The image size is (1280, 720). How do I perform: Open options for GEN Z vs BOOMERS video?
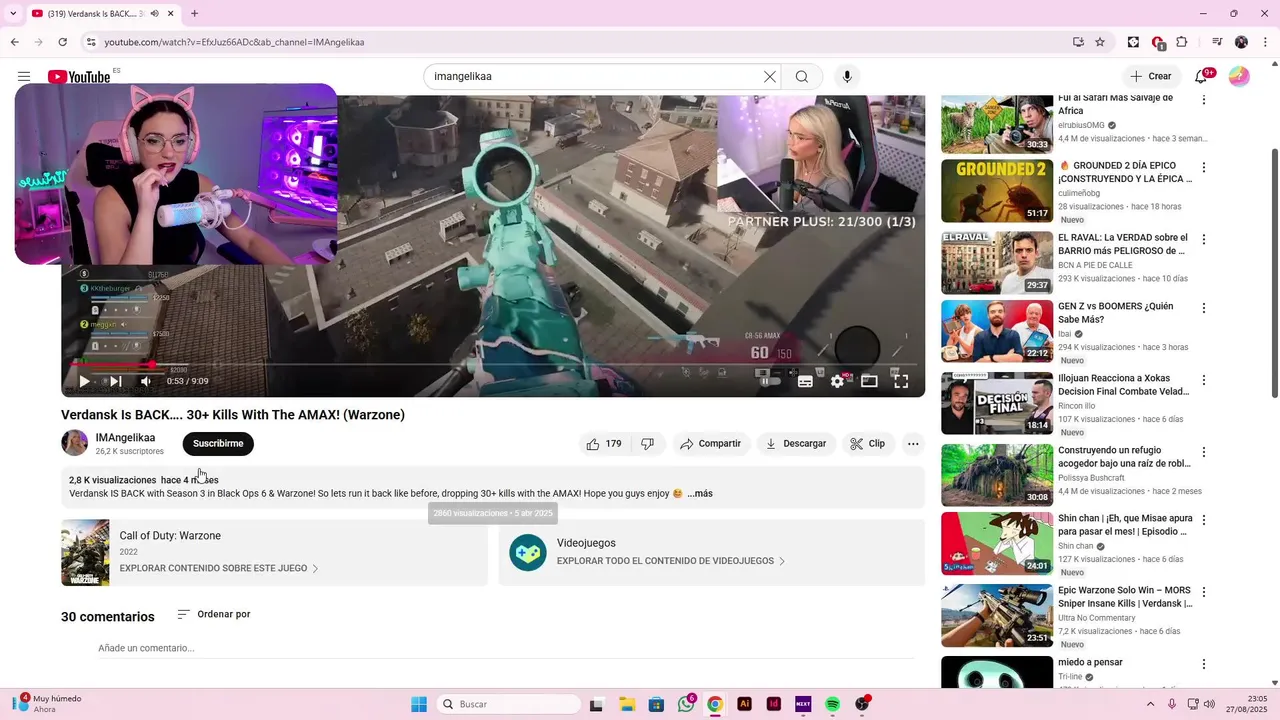[1204, 308]
